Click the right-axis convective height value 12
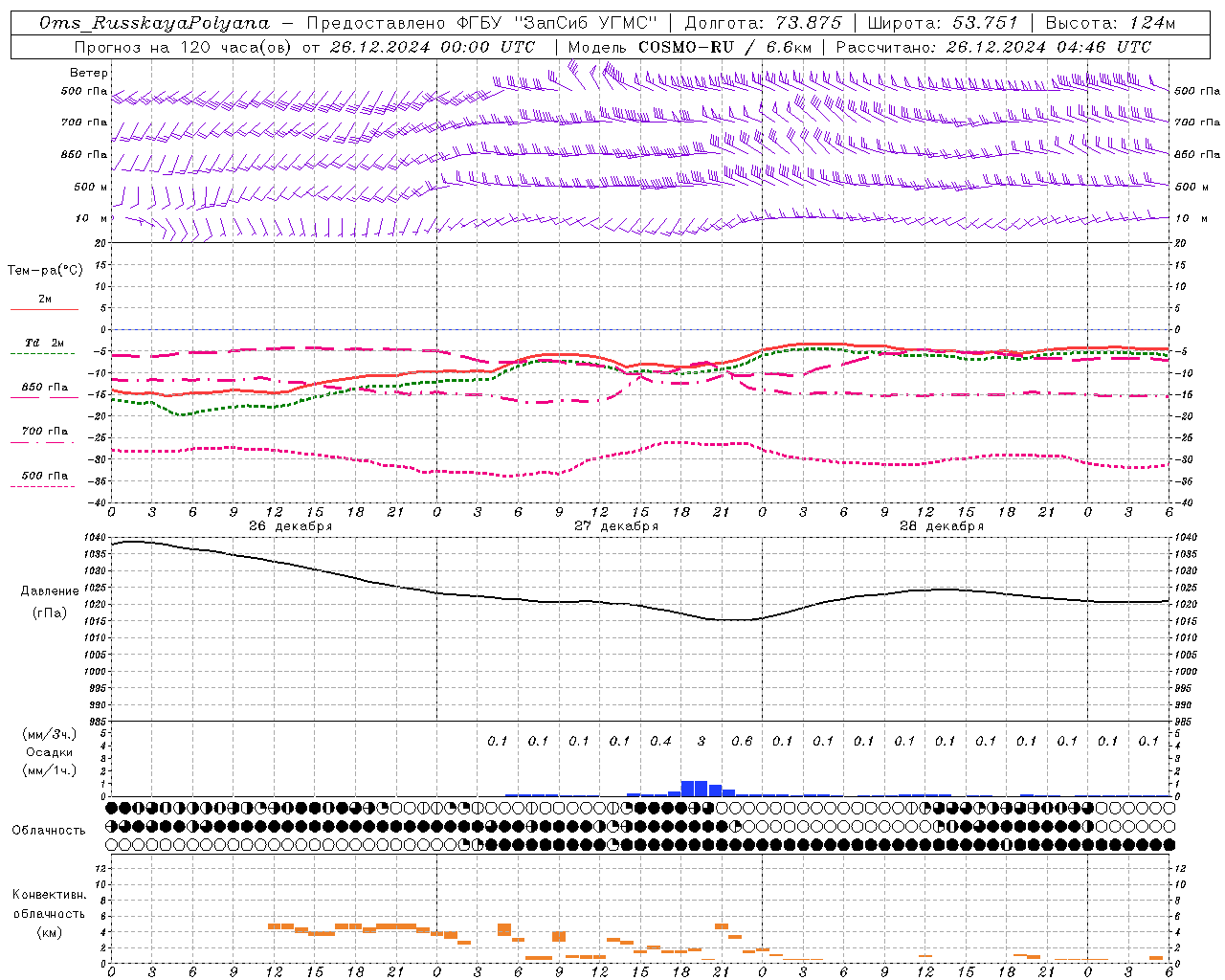Viewport: 1225px width, 980px height. (x=1181, y=869)
